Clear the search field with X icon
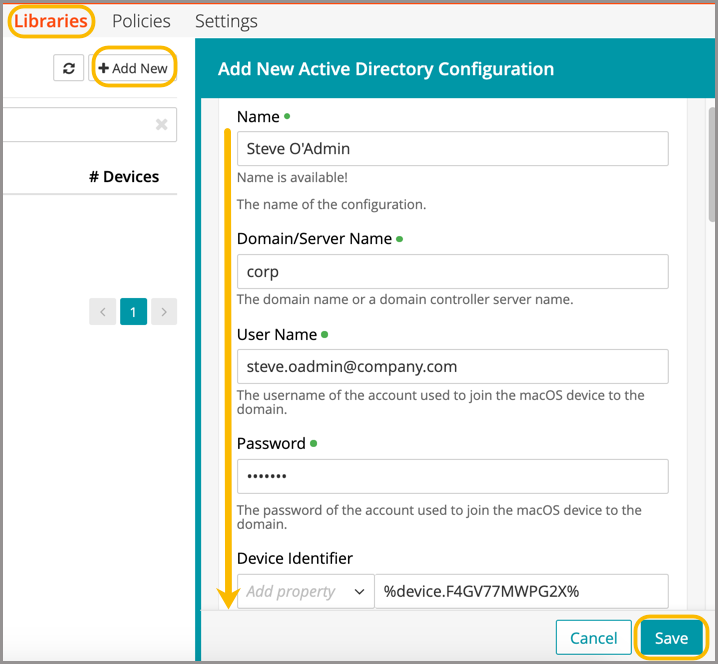The image size is (718, 664). point(161,125)
